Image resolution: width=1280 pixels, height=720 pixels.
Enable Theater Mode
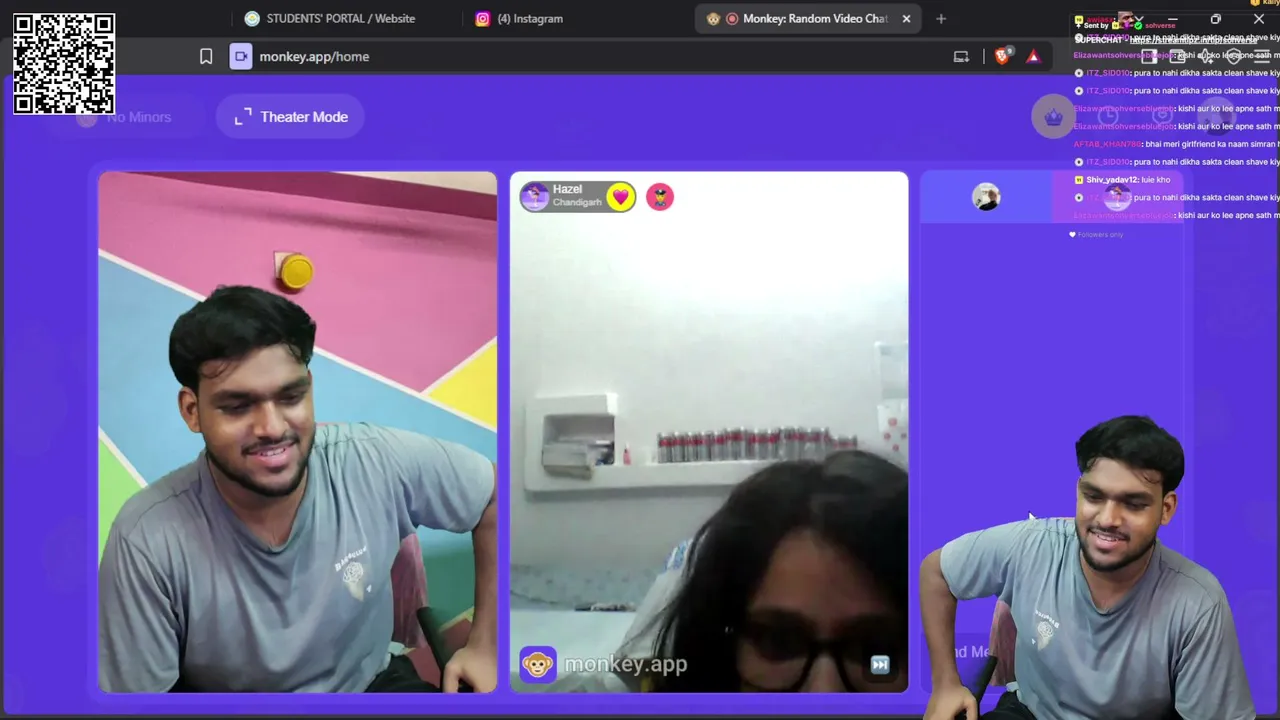coord(290,117)
